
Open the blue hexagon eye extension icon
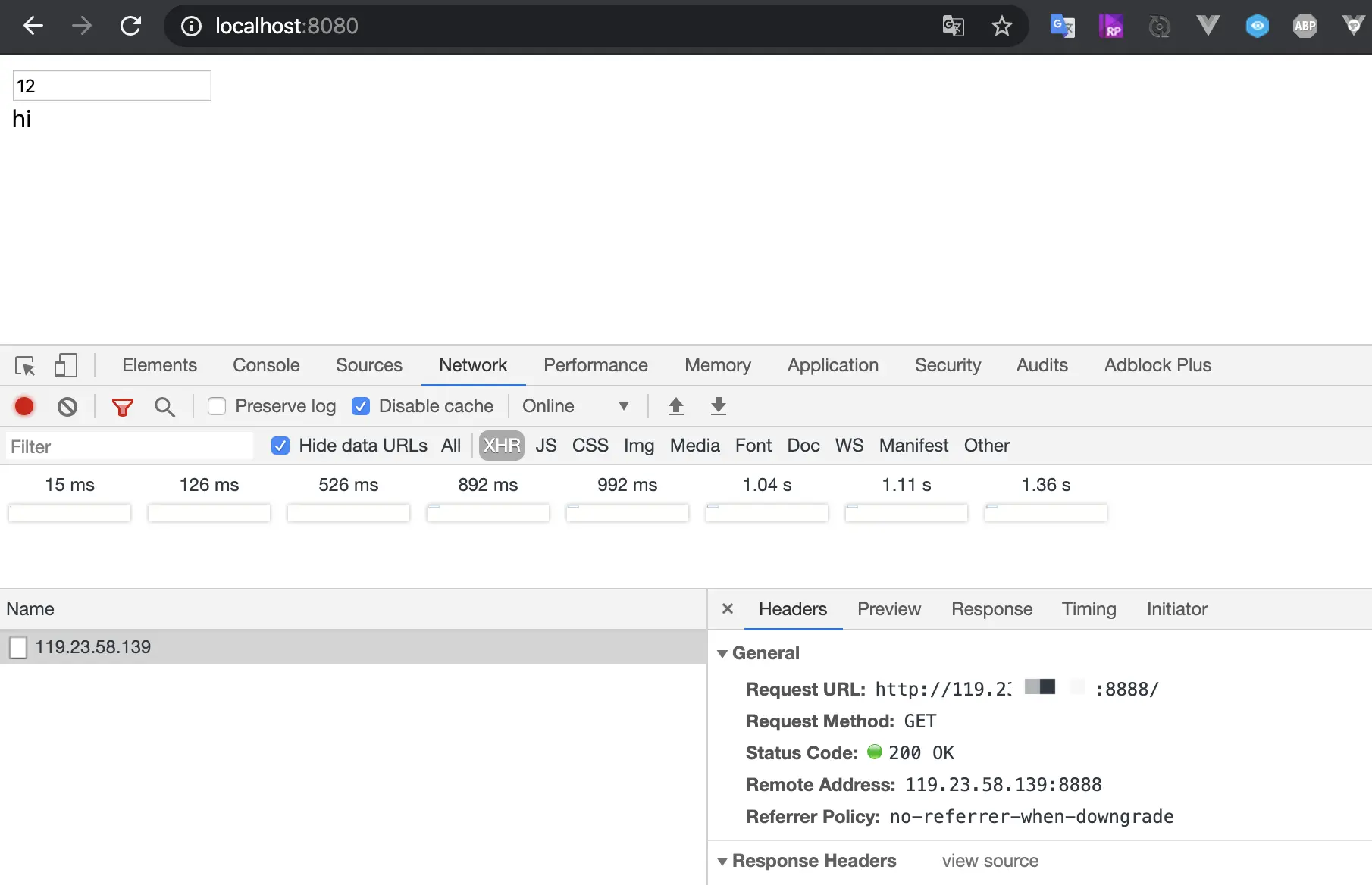(1257, 27)
